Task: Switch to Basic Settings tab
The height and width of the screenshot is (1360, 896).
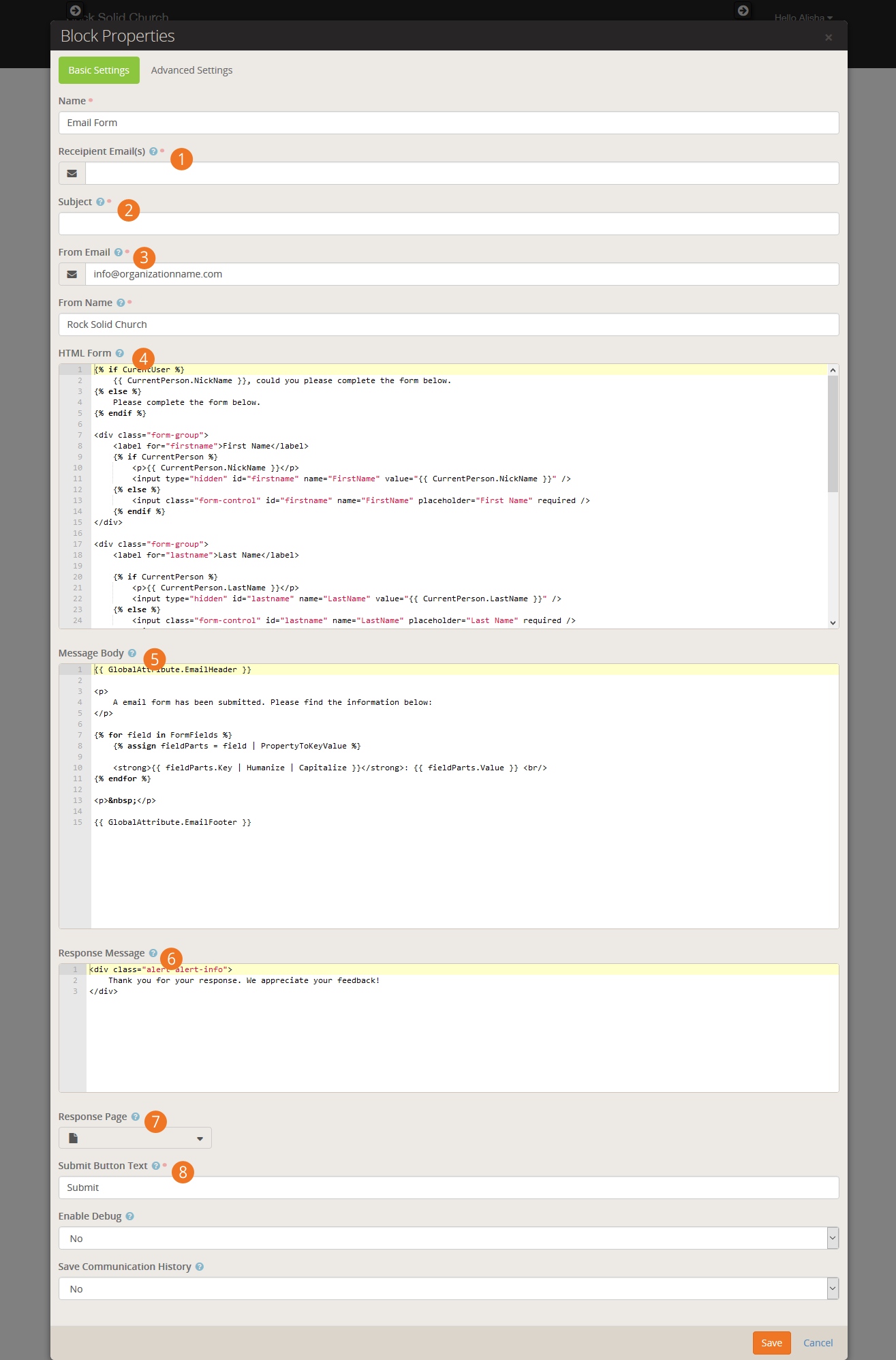Action: coord(99,70)
